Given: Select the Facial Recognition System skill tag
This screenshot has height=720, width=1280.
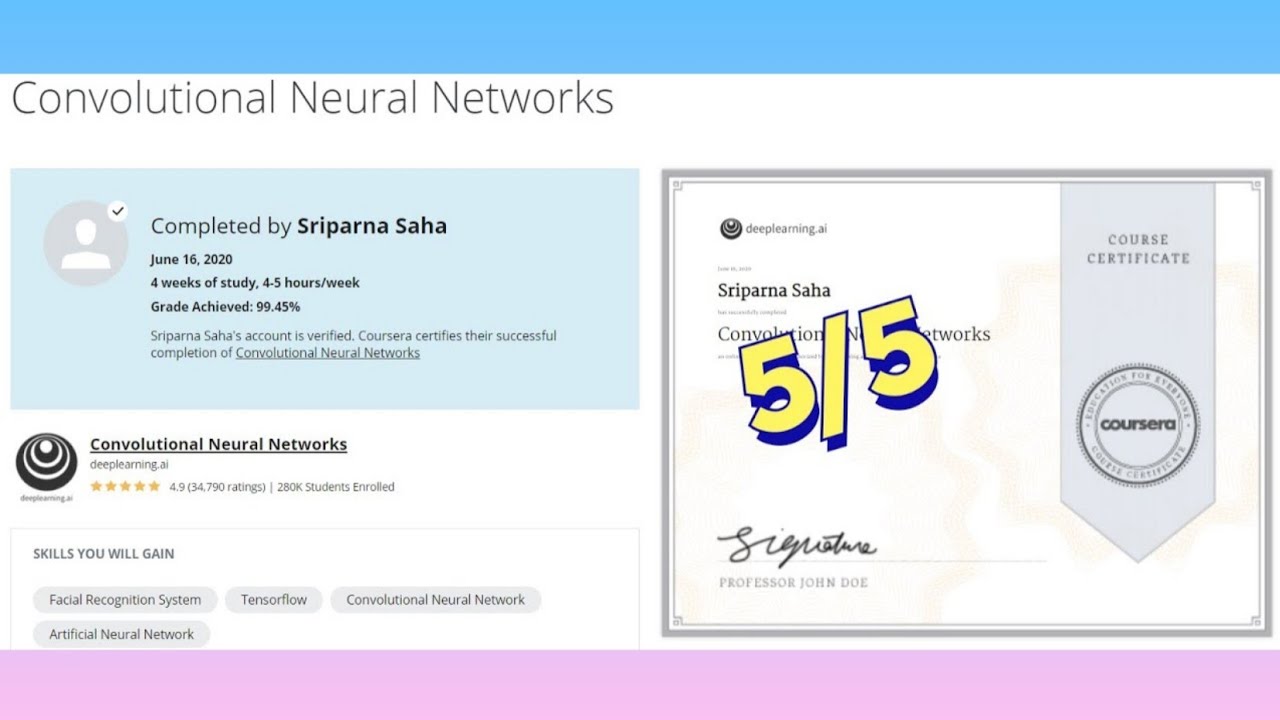Looking at the screenshot, I should click(125, 600).
